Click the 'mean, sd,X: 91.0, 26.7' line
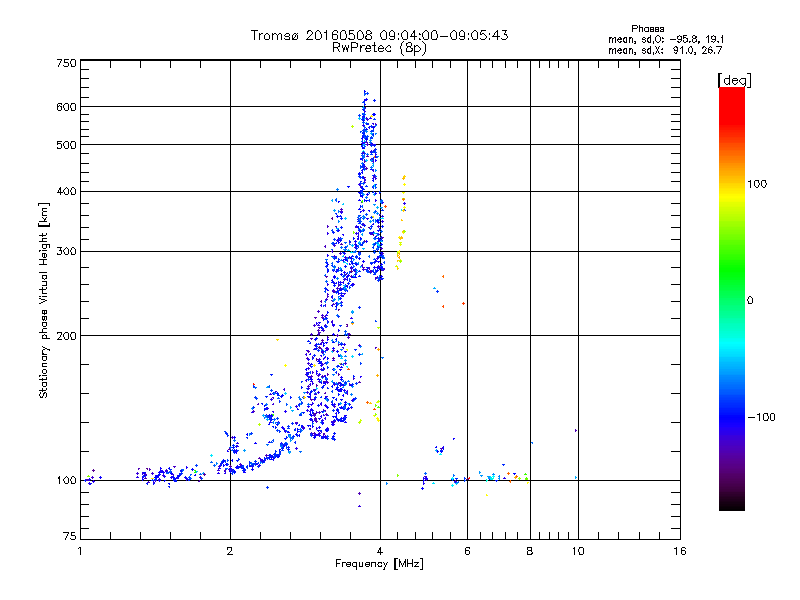This screenshot has width=800, height=600. point(665,50)
